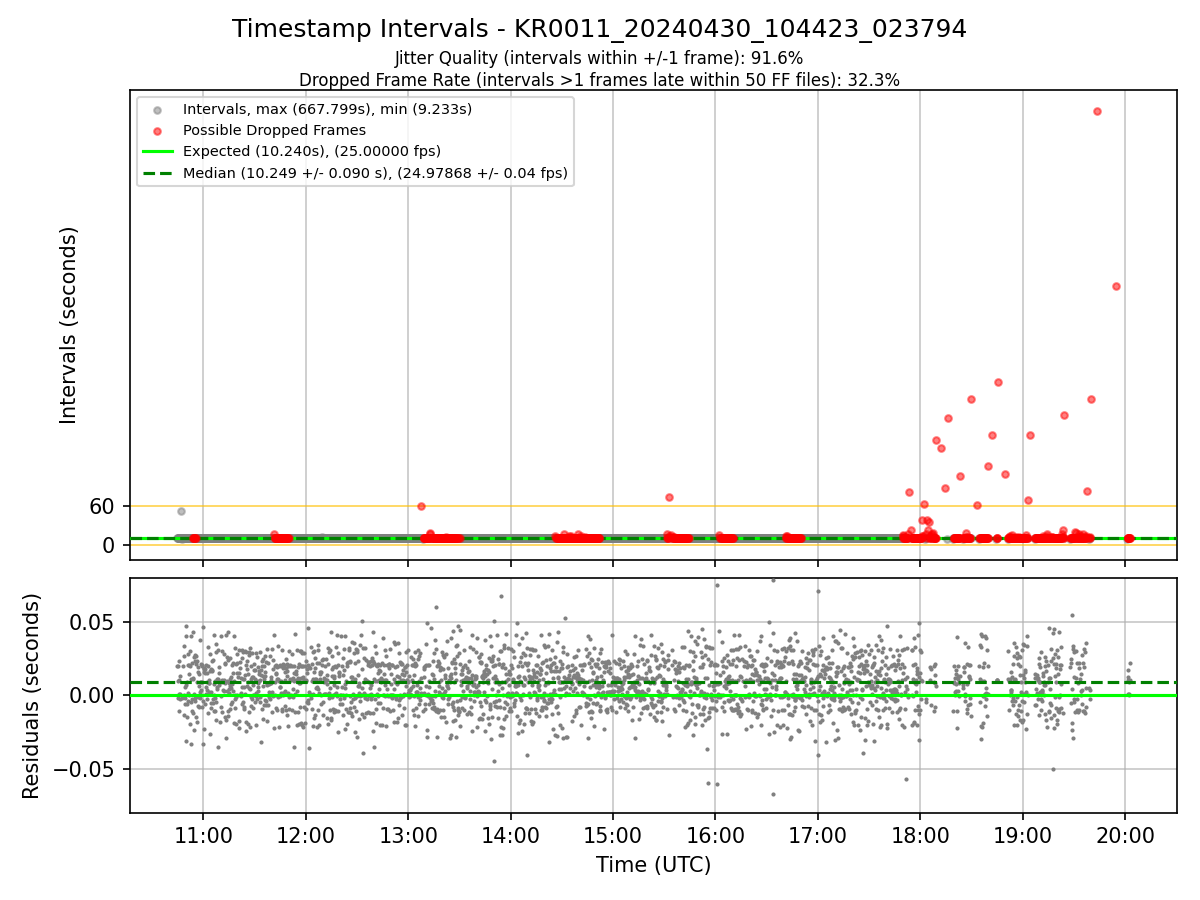Viewport: 1200px width, 900px height.
Task: Click the "Time (UTC)" x-axis label
Action: [653, 865]
